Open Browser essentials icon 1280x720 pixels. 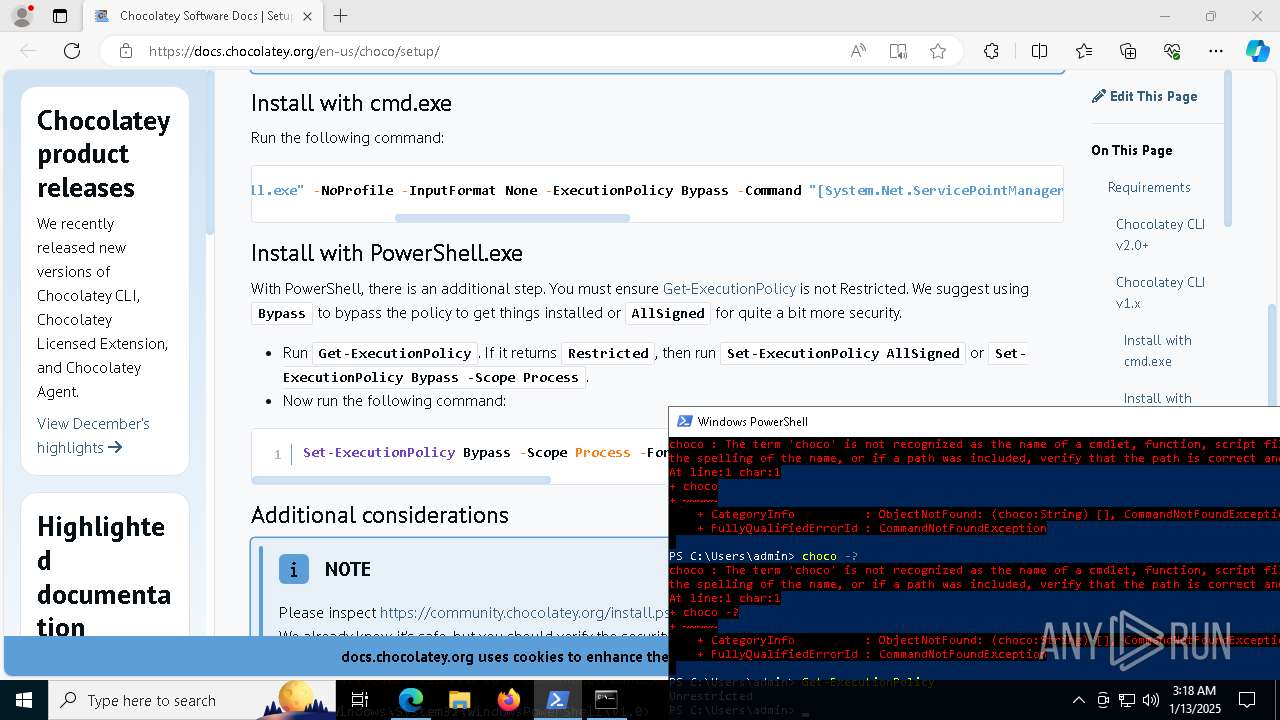coord(1172,51)
